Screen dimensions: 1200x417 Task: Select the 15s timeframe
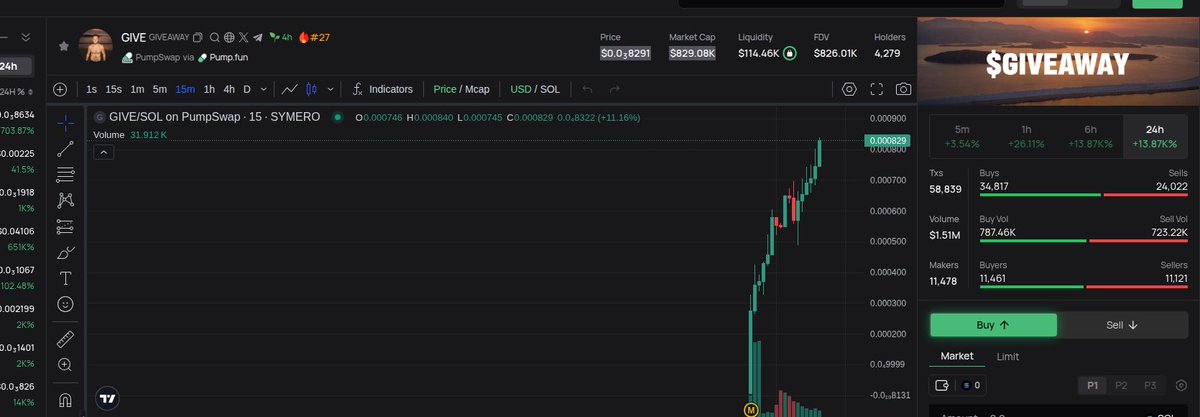114,89
